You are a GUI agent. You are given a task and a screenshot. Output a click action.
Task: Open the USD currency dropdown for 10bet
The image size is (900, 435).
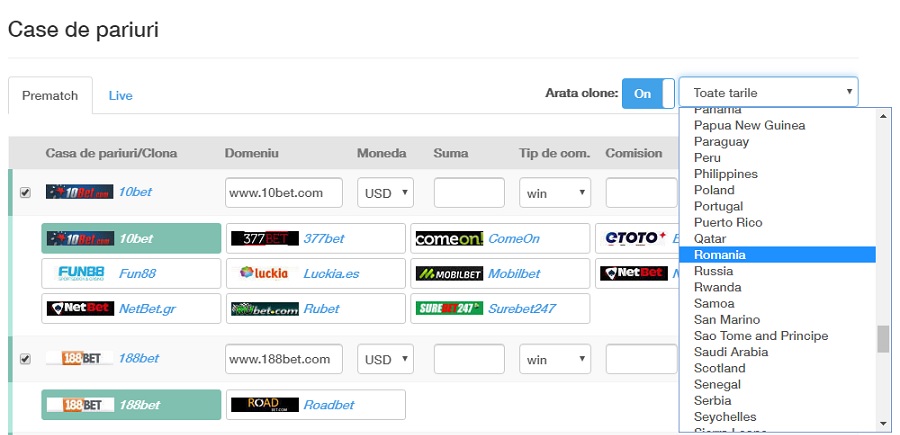coord(386,193)
